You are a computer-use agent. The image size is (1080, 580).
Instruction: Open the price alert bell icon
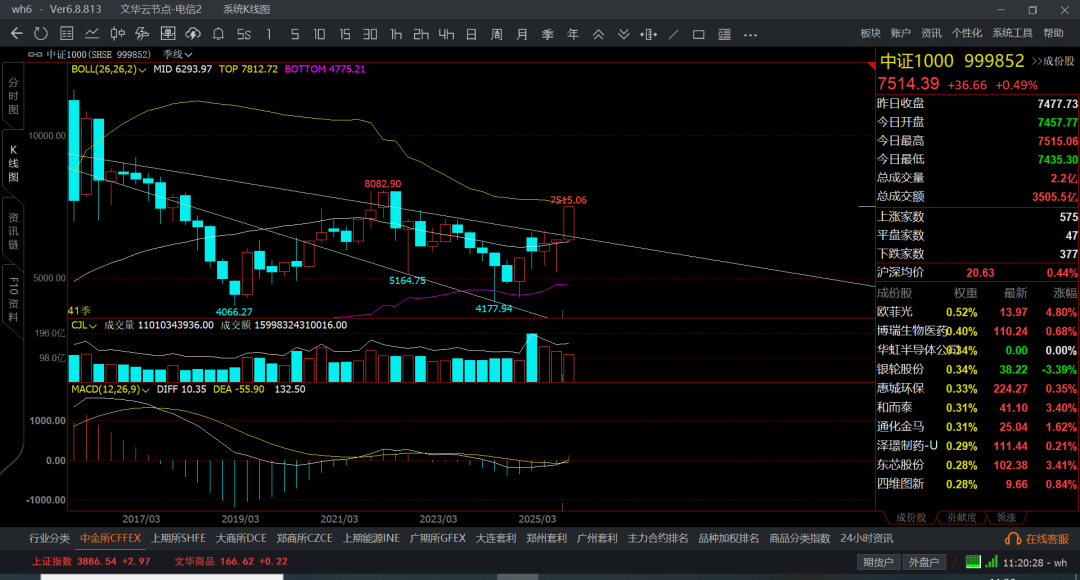pos(218,34)
